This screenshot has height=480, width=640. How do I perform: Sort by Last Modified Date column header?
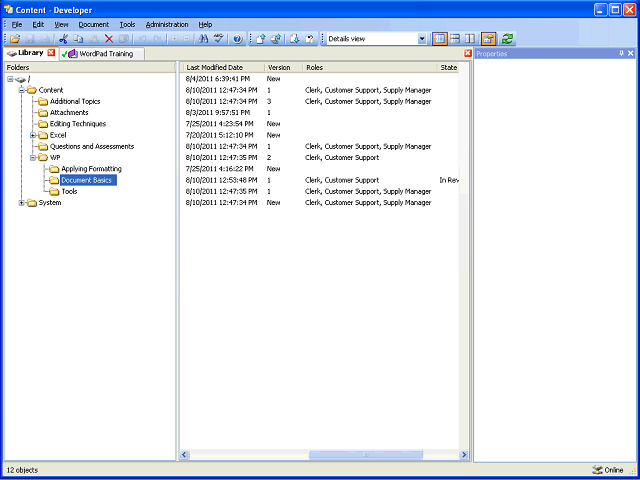(222, 68)
